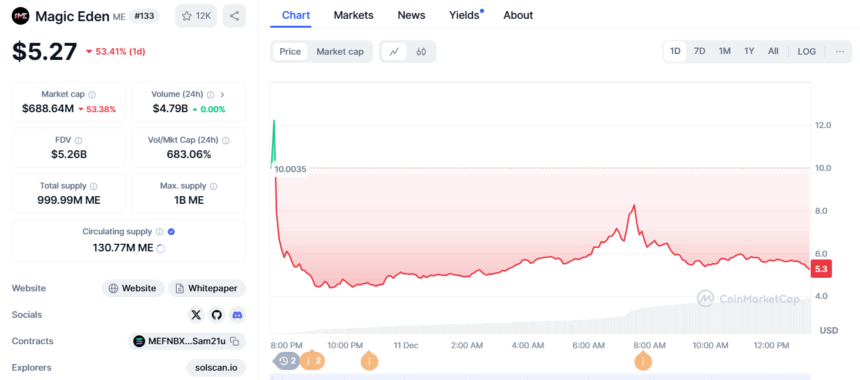Click the 11 Dec axis label
The height and width of the screenshot is (380, 860).
pos(406,345)
